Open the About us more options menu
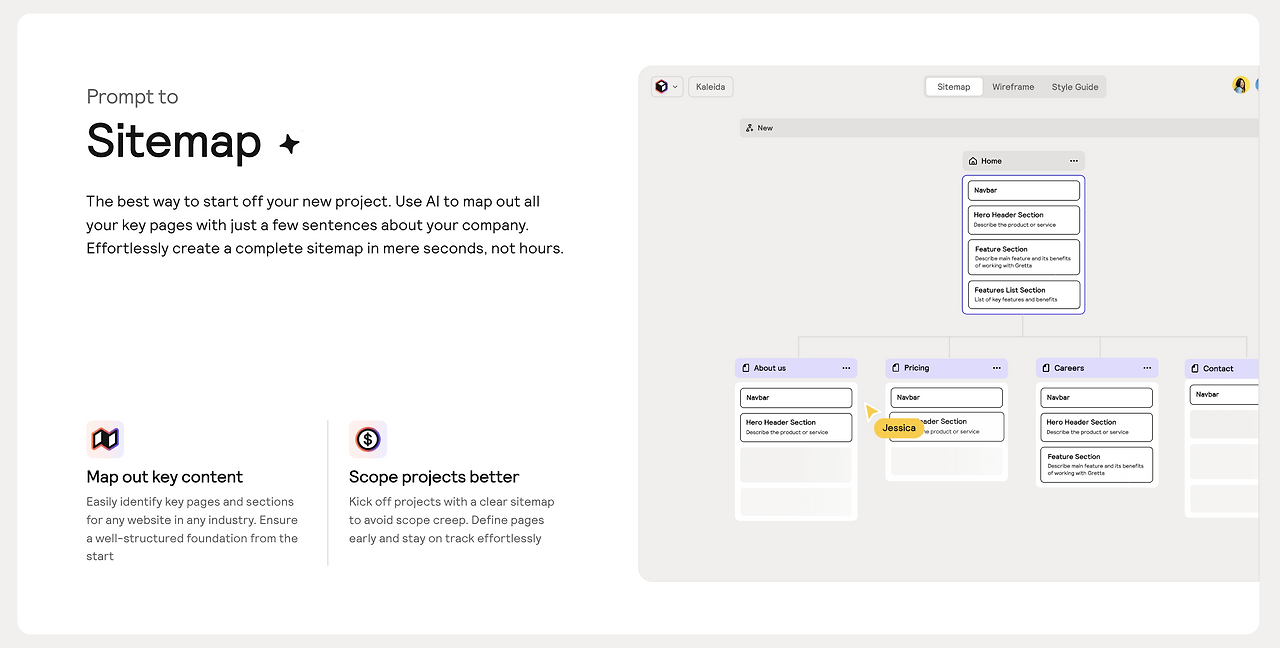Image resolution: width=1280 pixels, height=648 pixels. (x=846, y=368)
